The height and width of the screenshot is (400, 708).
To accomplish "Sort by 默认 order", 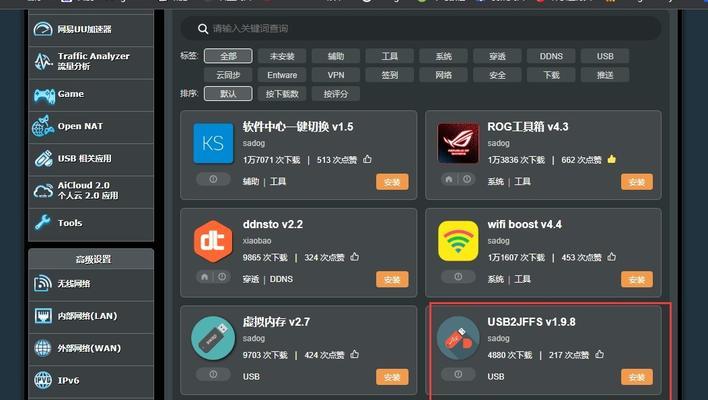I will click(228, 94).
